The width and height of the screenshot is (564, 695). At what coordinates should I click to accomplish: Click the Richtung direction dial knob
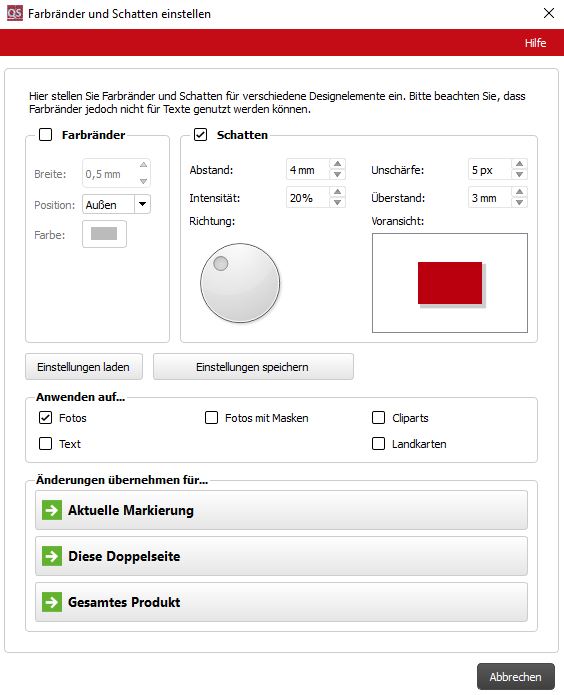pos(221,263)
